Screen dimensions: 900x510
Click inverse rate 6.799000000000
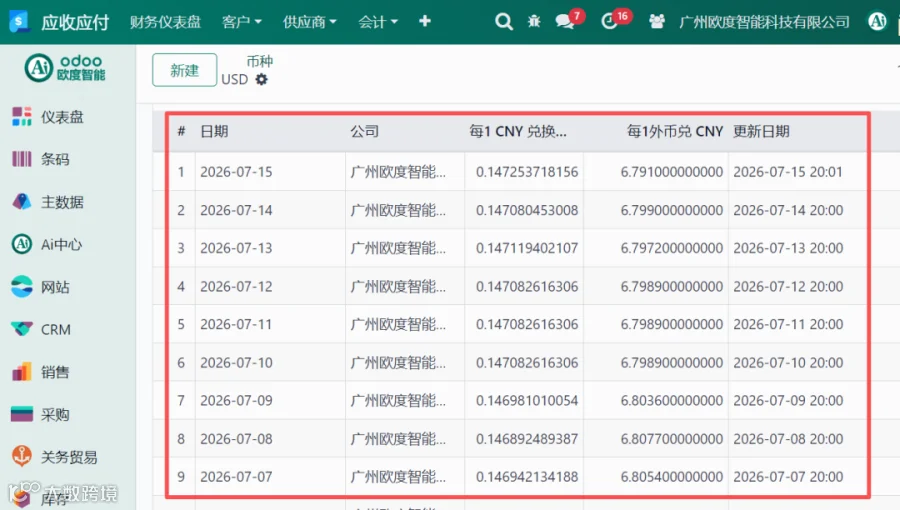click(x=672, y=210)
